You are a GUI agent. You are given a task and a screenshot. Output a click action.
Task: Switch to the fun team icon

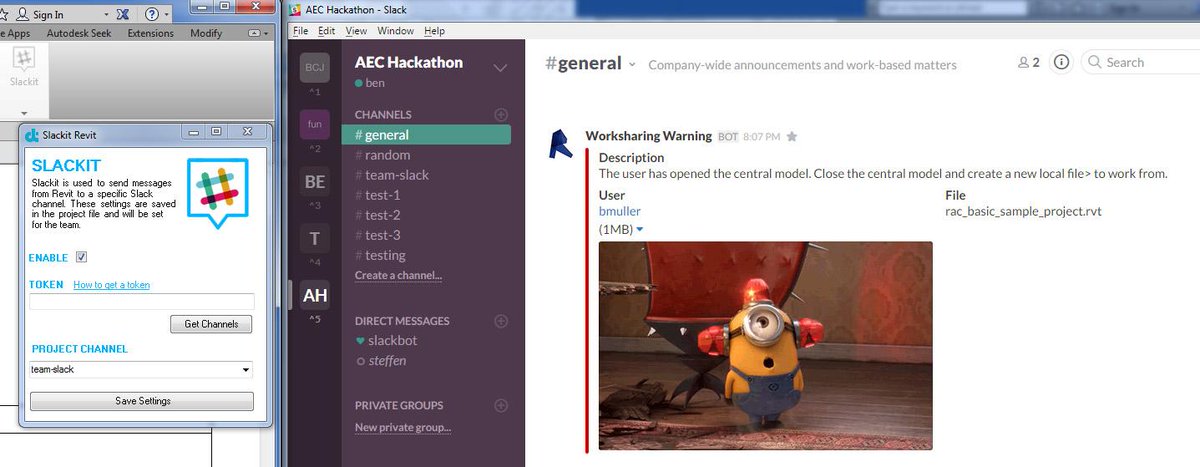click(x=315, y=125)
